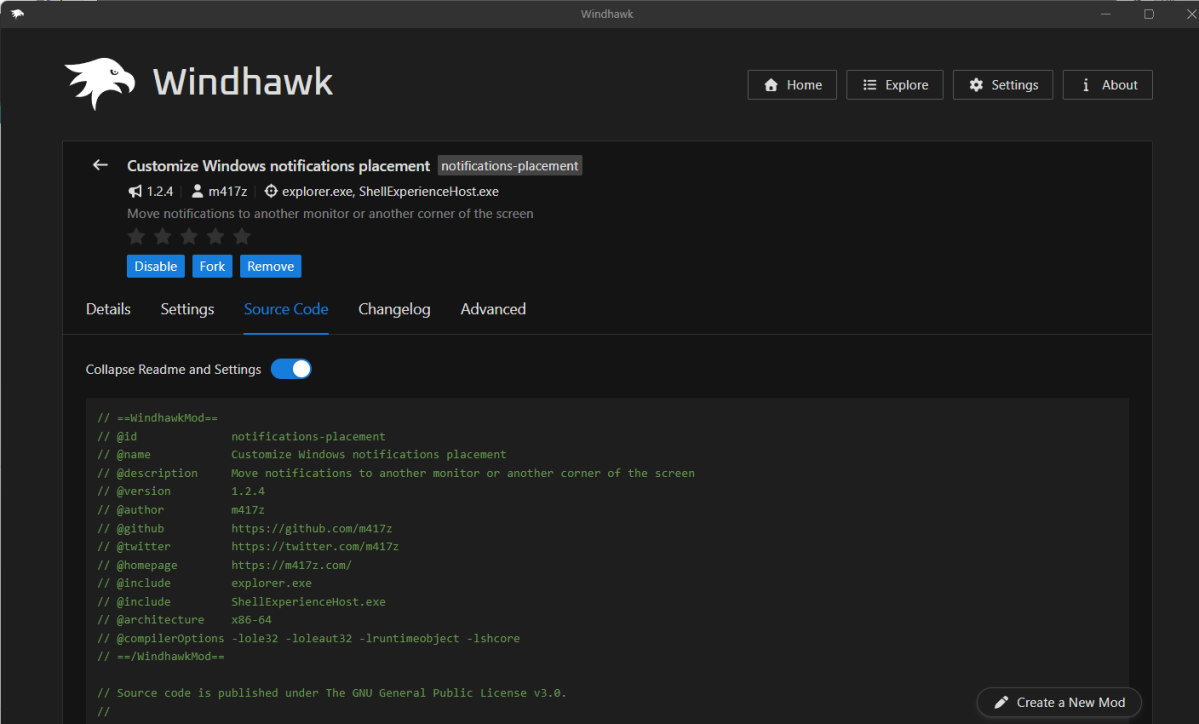Screen dimensions: 1199x724
Task: Click the '// ==WindhawkMod==' code line
Action: (x=158, y=417)
